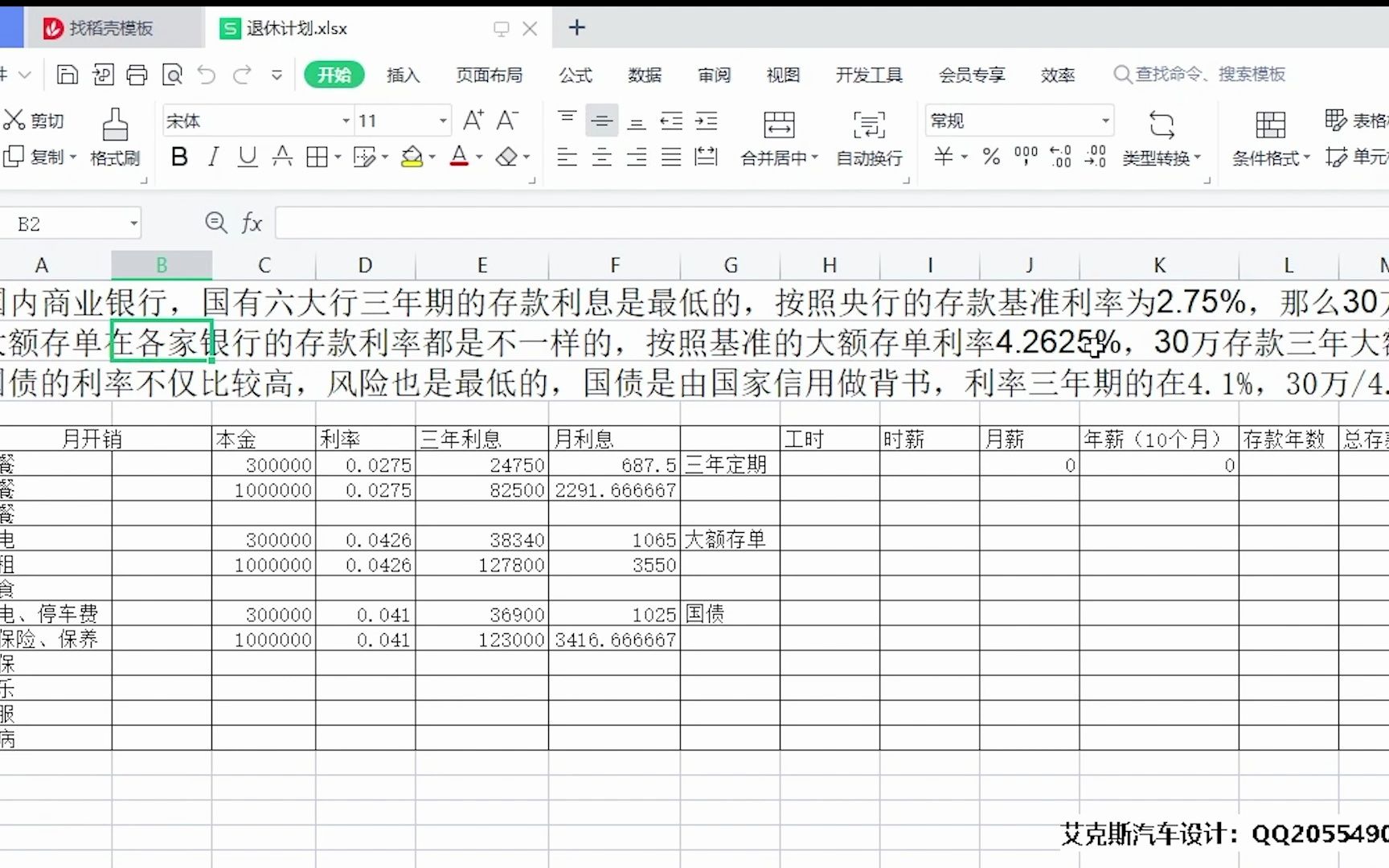1389x868 pixels.
Task: Open font size dropdown 11
Action: pos(443,121)
